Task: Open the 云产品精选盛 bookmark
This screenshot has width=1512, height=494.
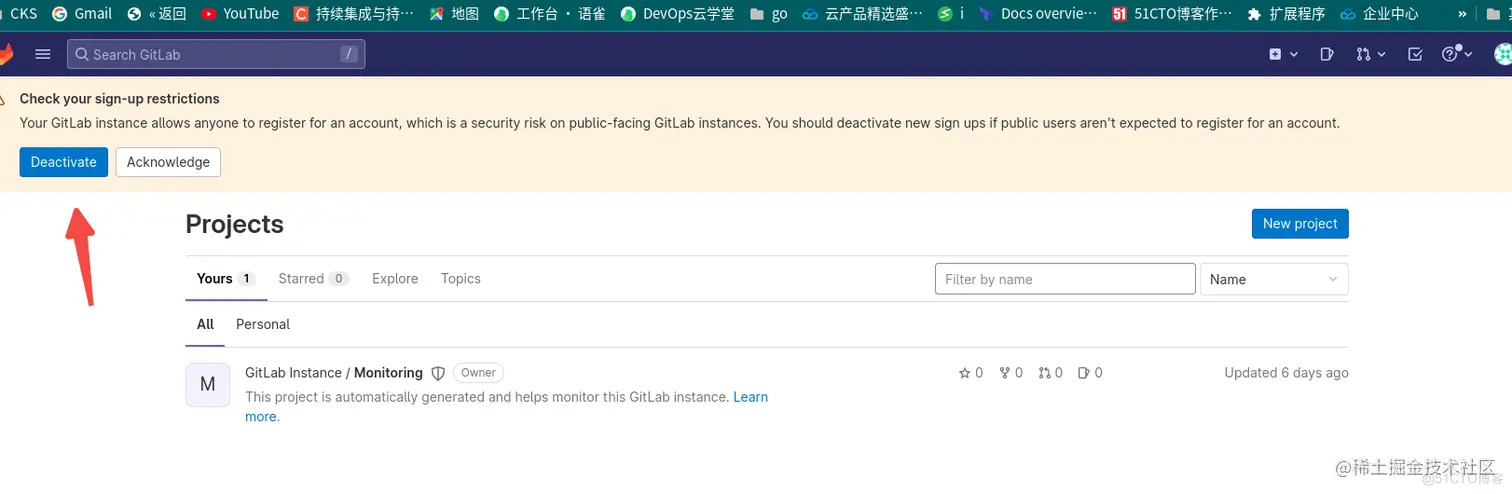Action: pos(863,14)
